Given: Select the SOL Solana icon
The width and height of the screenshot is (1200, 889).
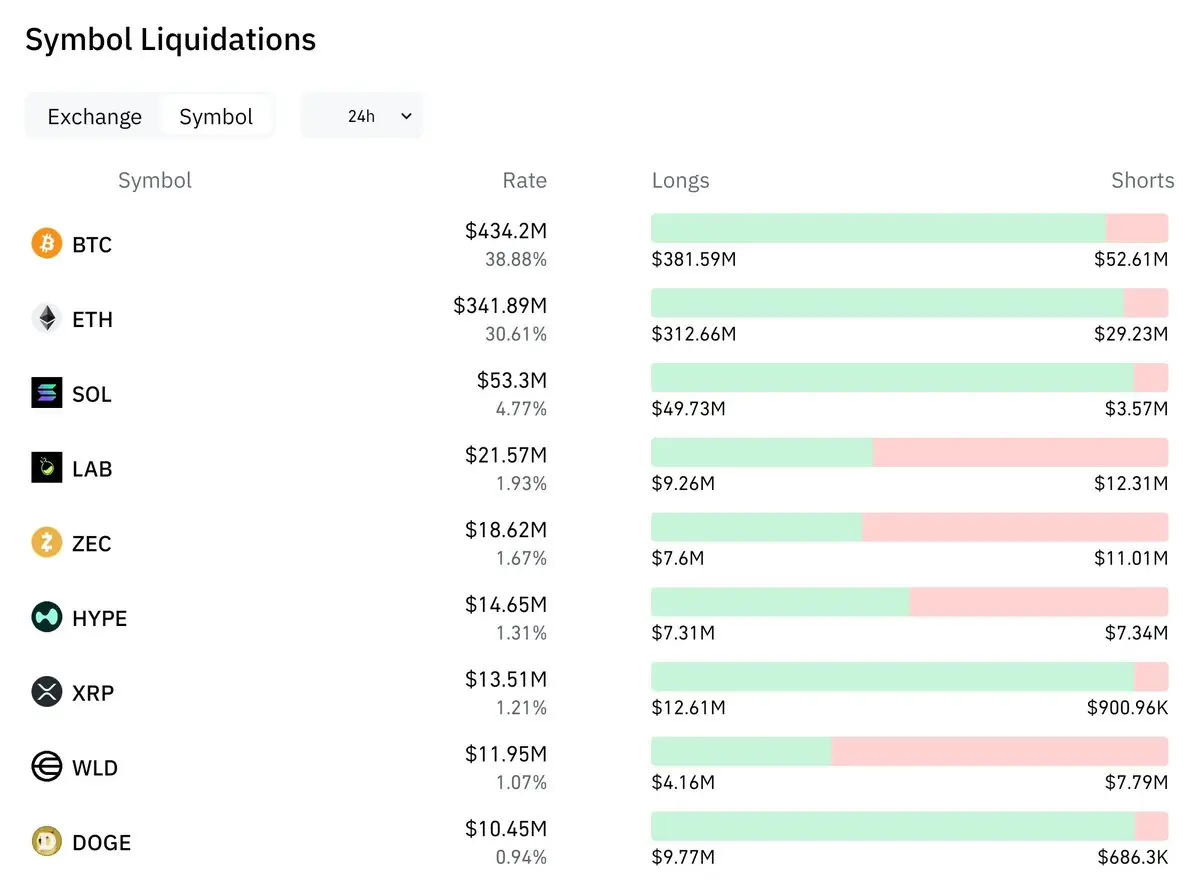Looking at the screenshot, I should click(47, 393).
